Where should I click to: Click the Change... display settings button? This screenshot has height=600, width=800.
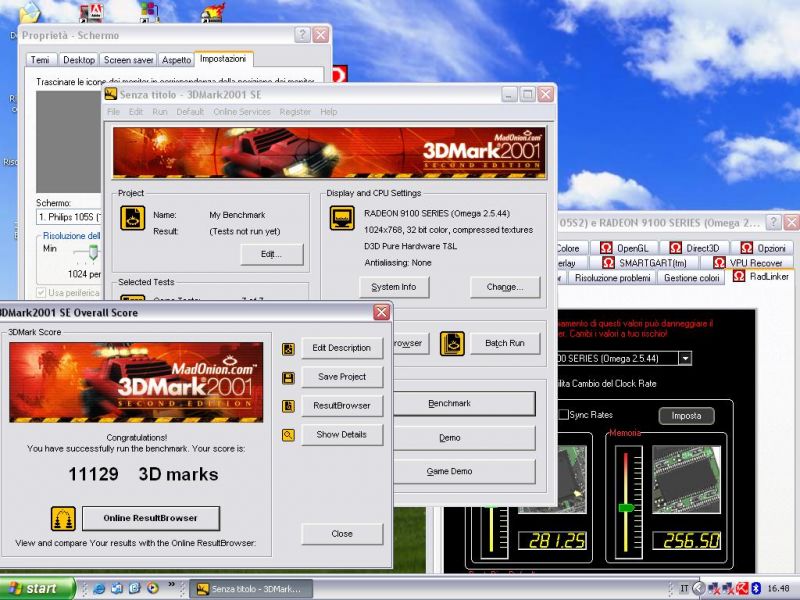pyautogui.click(x=505, y=287)
